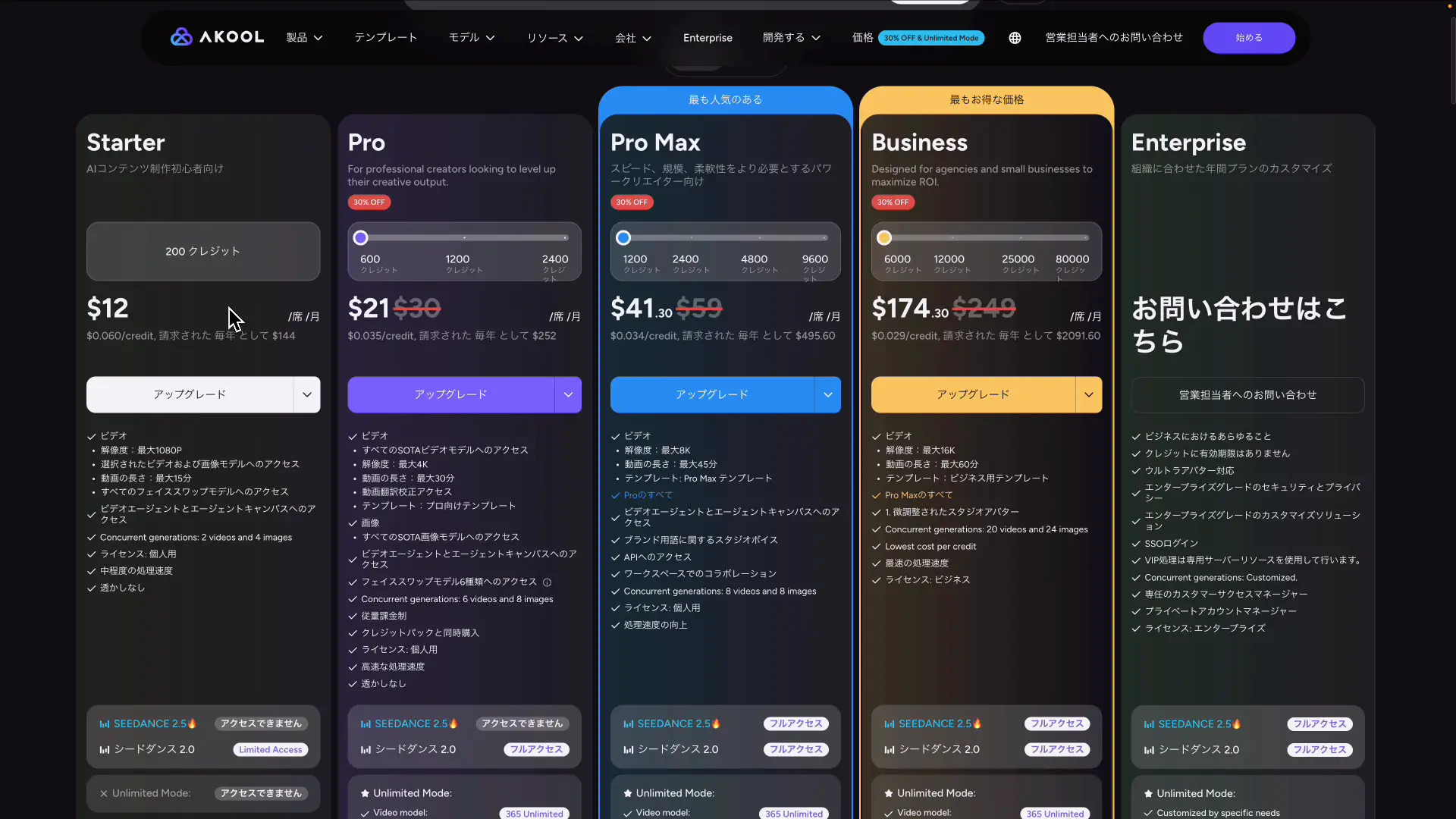The height and width of the screenshot is (819, 1456).
Task: Click シードダンス 2.0 icon in Starter card
Action: [105, 750]
